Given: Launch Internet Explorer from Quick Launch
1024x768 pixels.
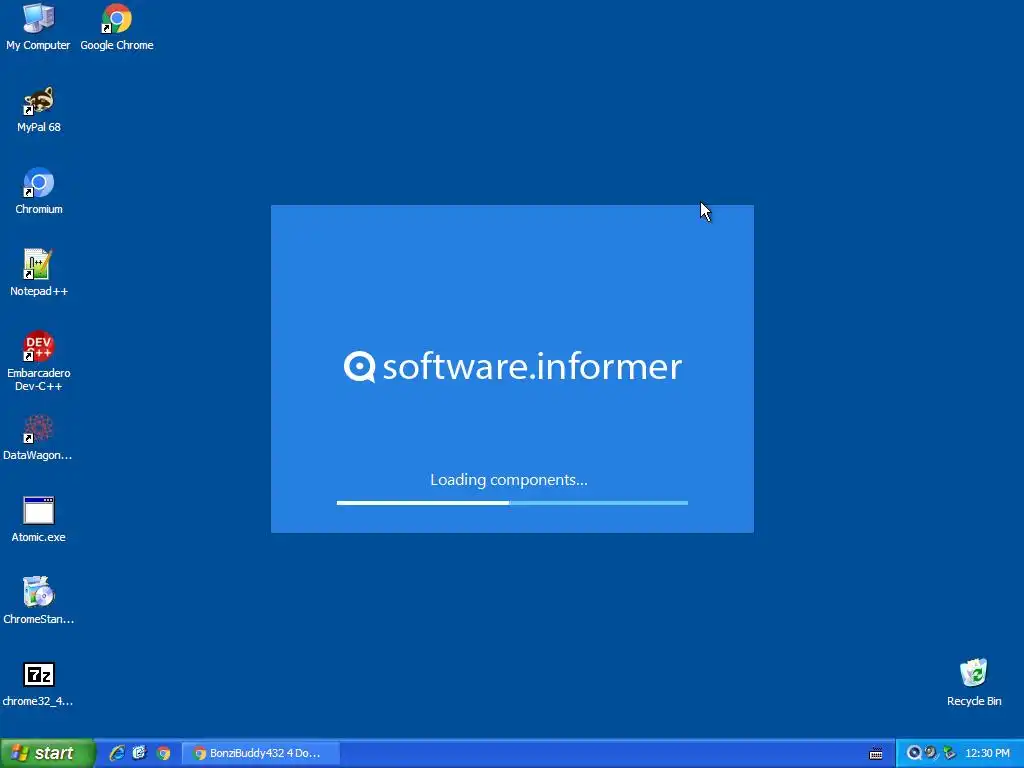Looking at the screenshot, I should click(117, 753).
